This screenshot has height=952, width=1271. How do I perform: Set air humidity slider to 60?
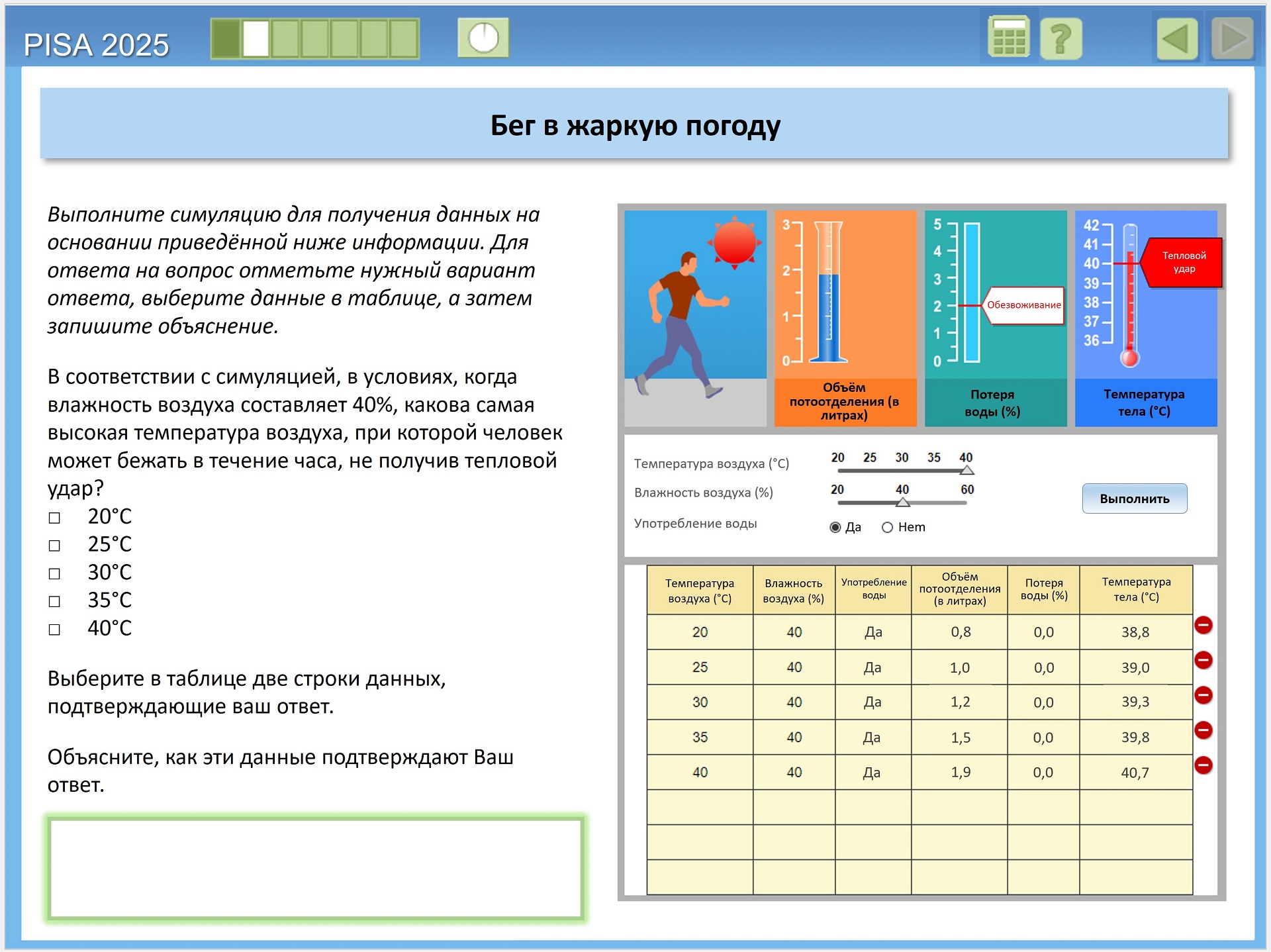click(966, 502)
